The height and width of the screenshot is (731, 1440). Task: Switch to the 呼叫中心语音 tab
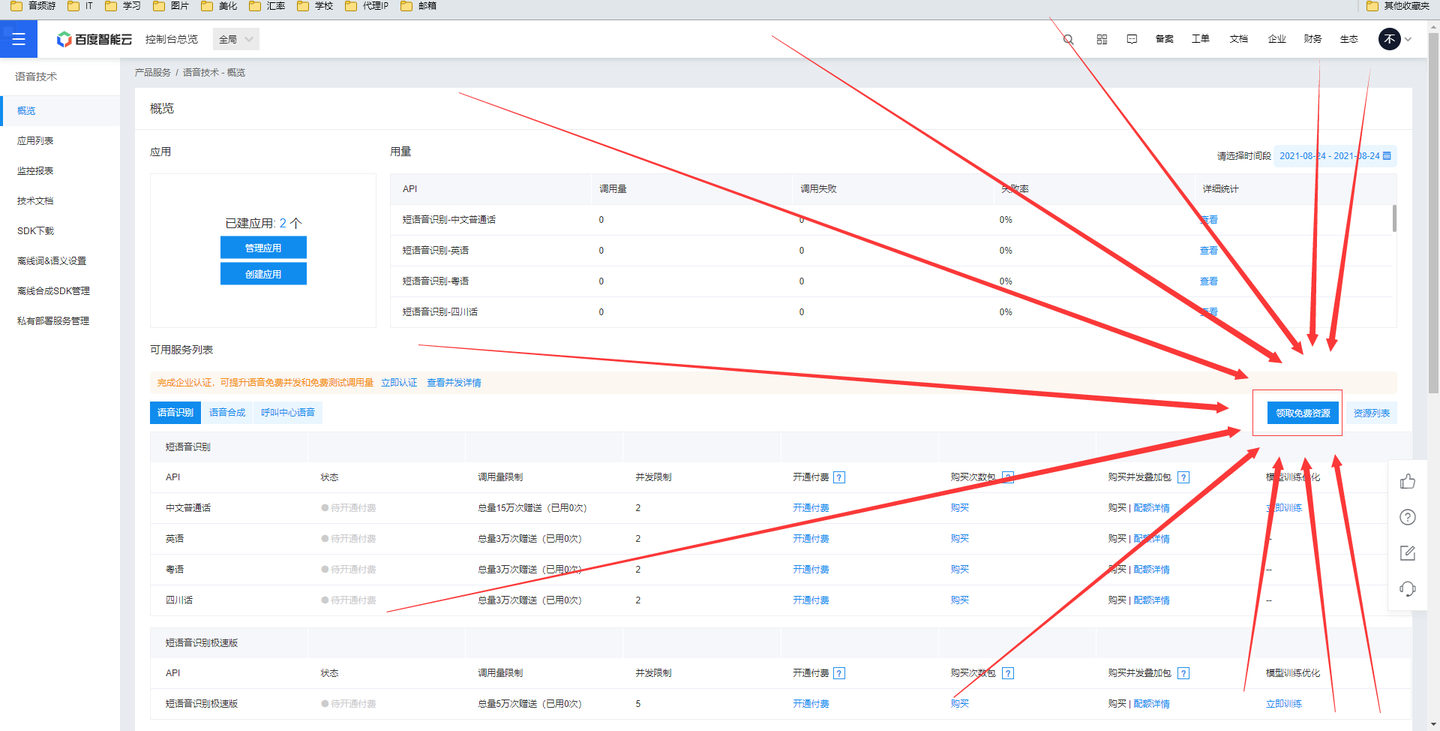pos(288,412)
